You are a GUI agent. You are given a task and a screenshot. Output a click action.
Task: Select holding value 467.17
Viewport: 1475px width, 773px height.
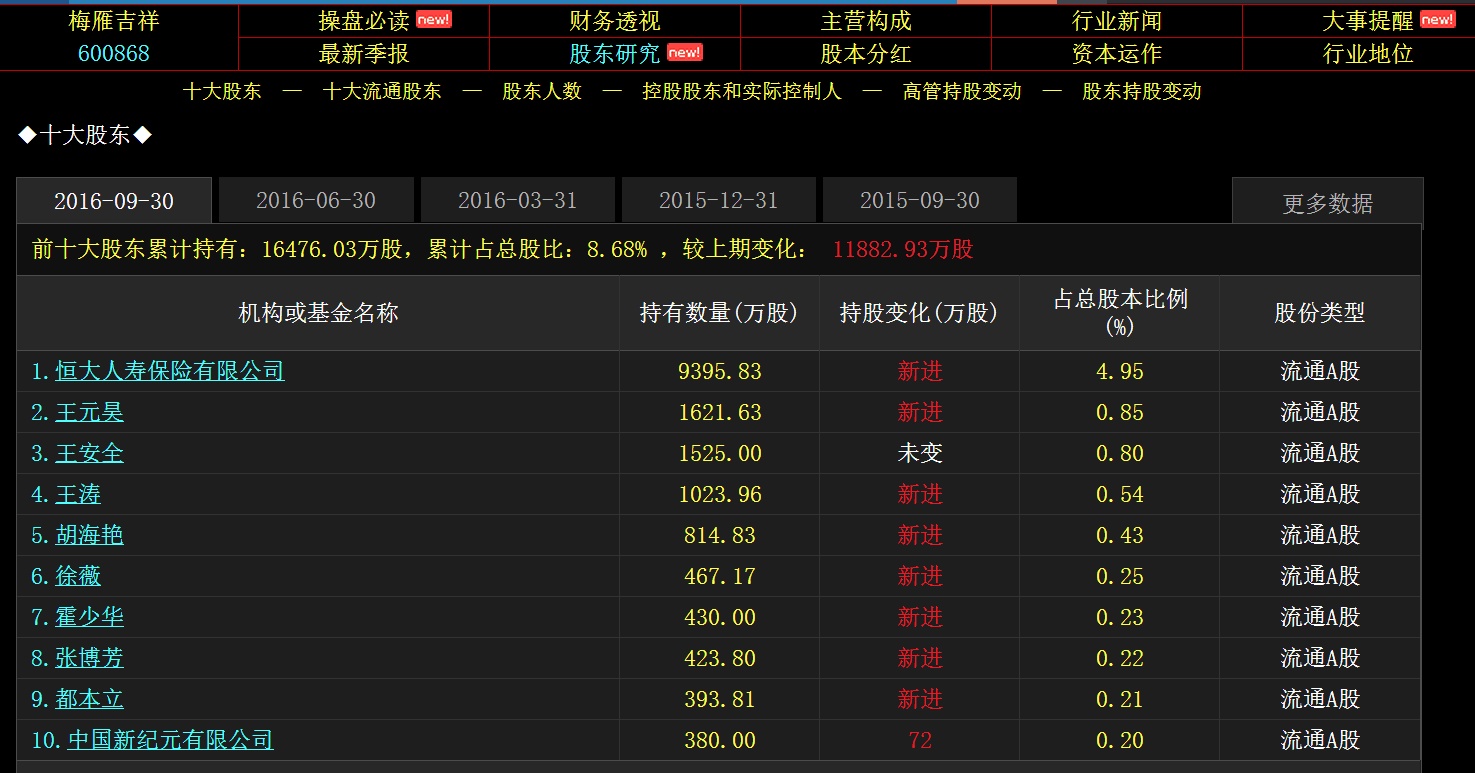720,577
